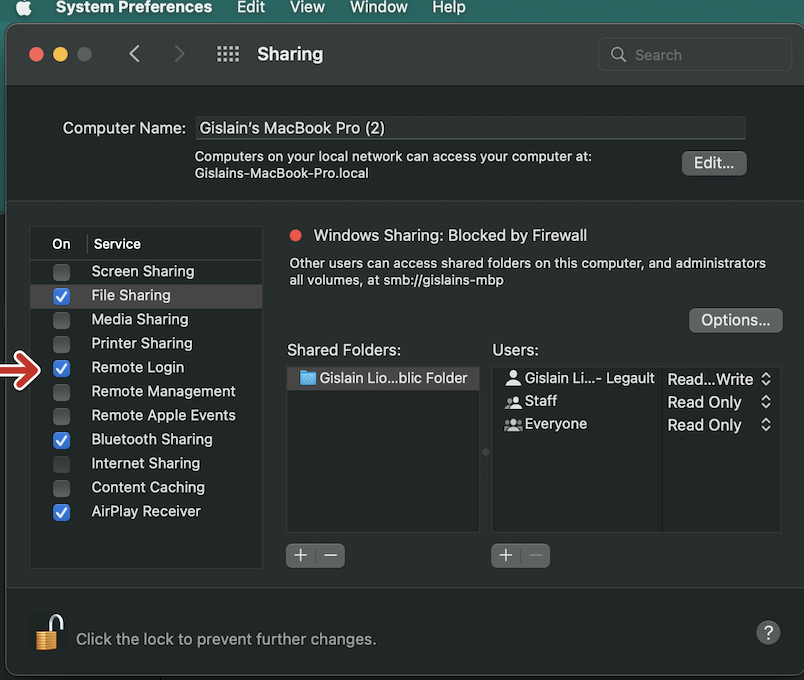
Task: Add a user with plus button
Action: 506,555
